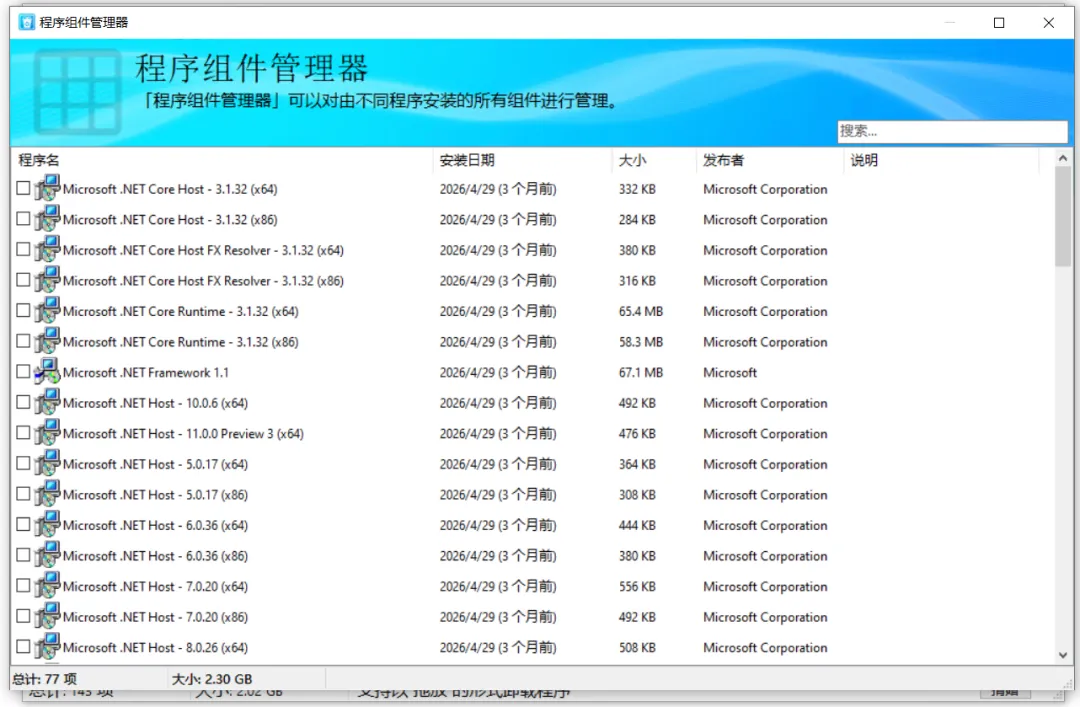Select checkbox of .NET Host 11.0.0 Preview 3
Screen dimensions: 1080x707
coord(23,432)
